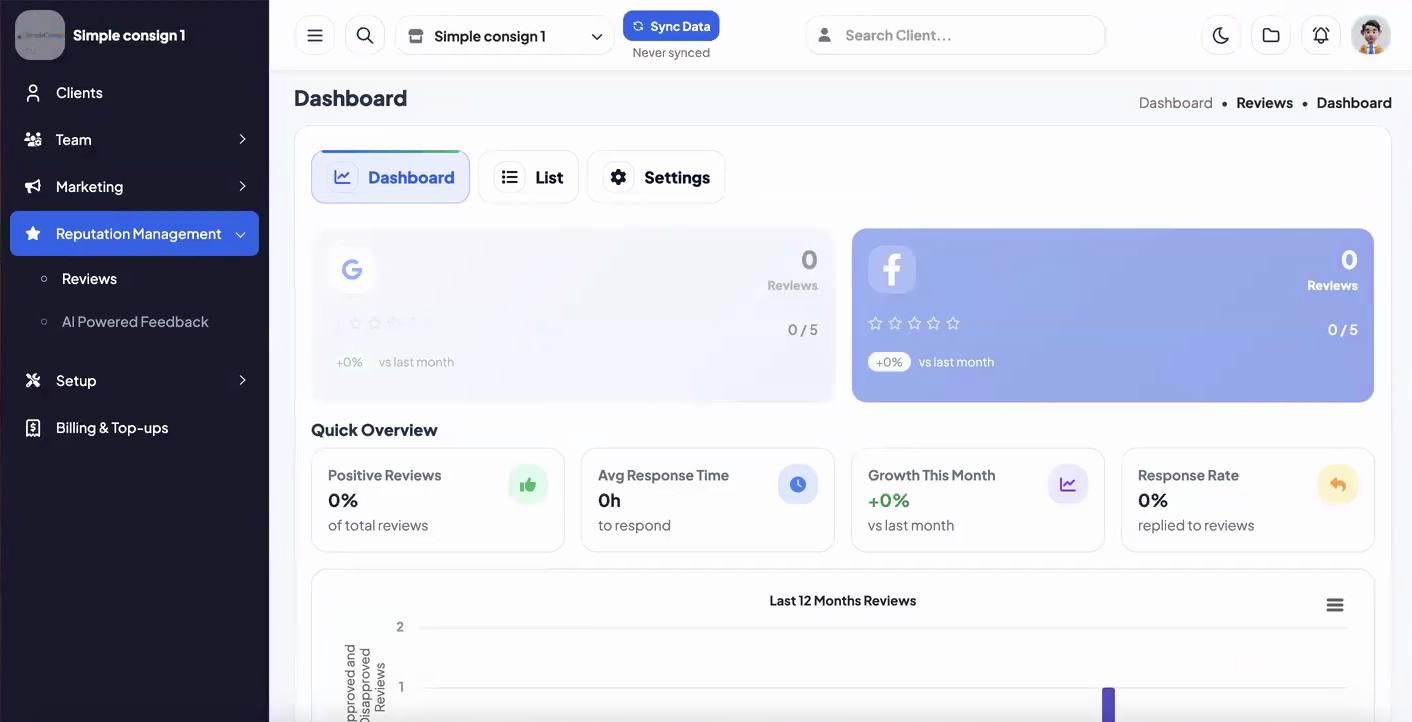Open Billing & Top-ups page

pyautogui.click(x=134, y=428)
